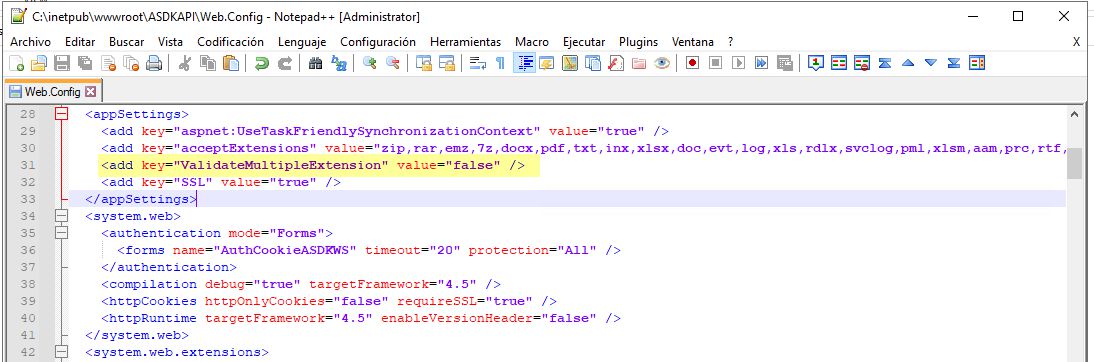
Task: Start macro recording with the red dot icon
Action: pyautogui.click(x=692, y=63)
